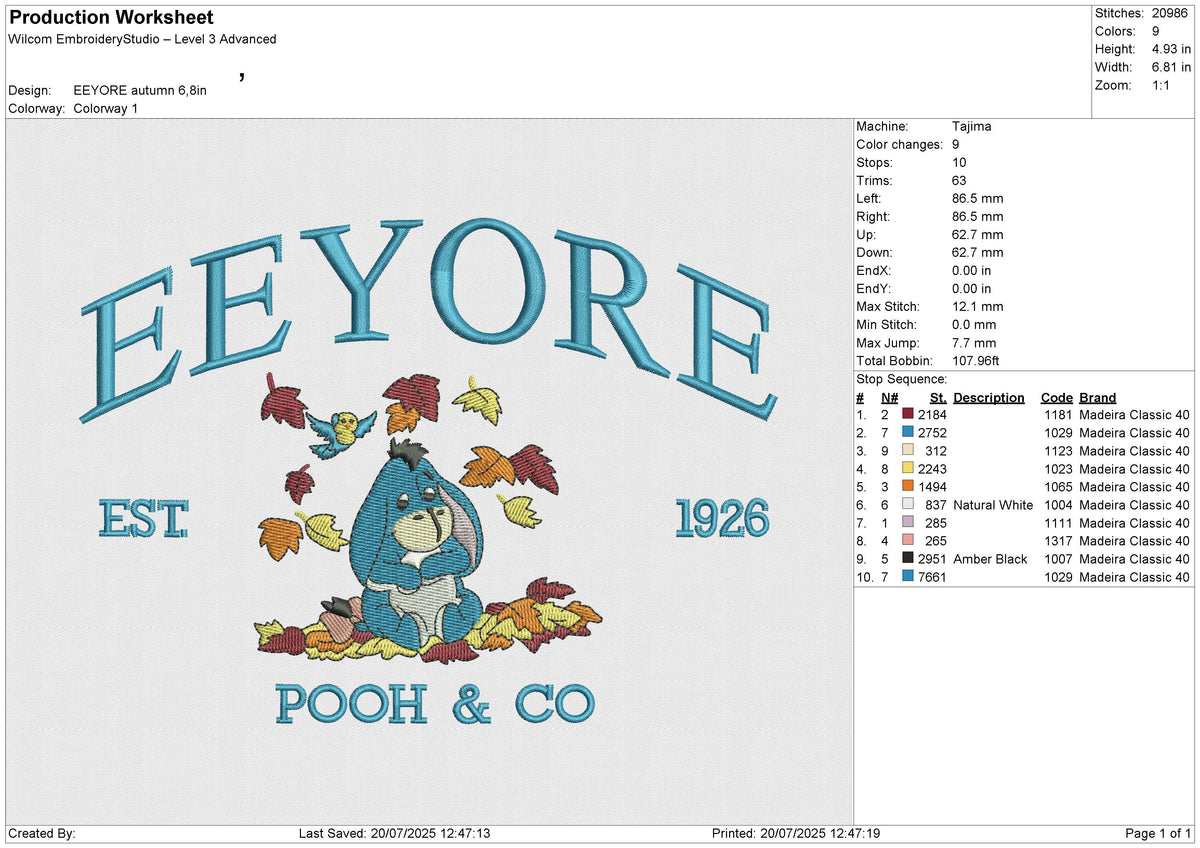Screen dimensions: 1200x848
Task: Click the machine value 'Tajima'
Action: click(x=972, y=127)
